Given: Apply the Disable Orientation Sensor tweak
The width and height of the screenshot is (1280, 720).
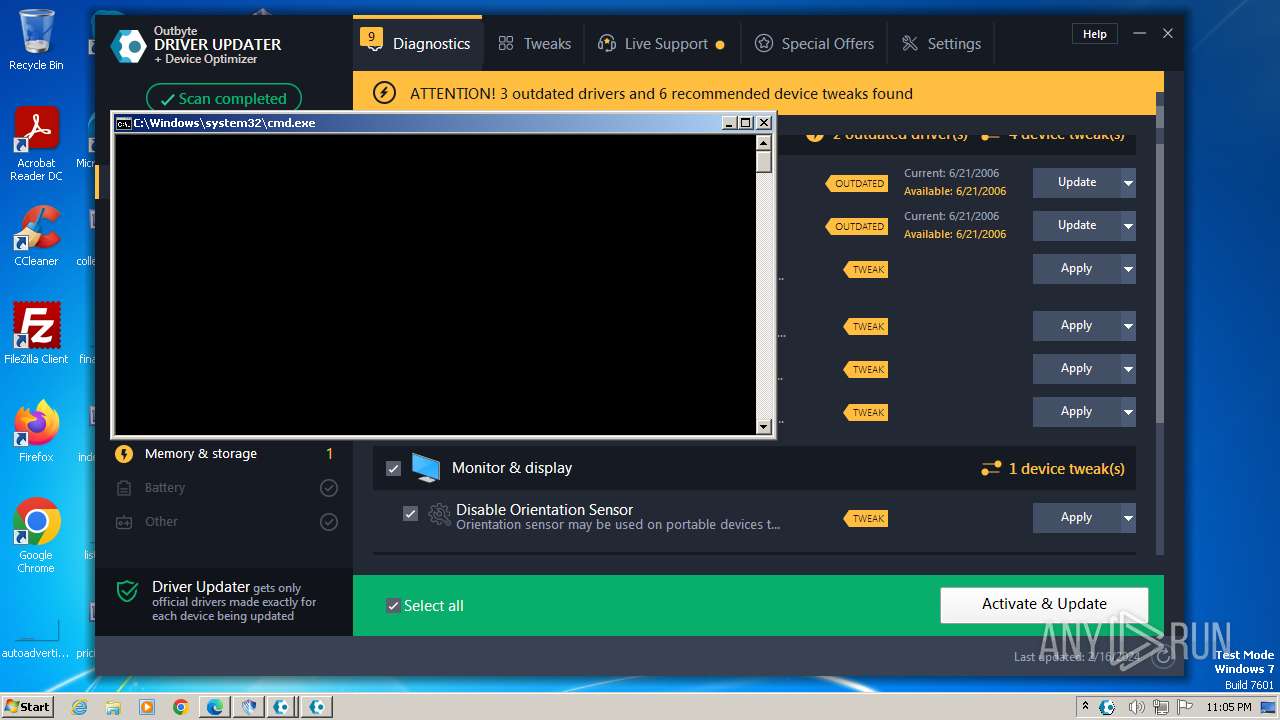Looking at the screenshot, I should point(1077,518).
